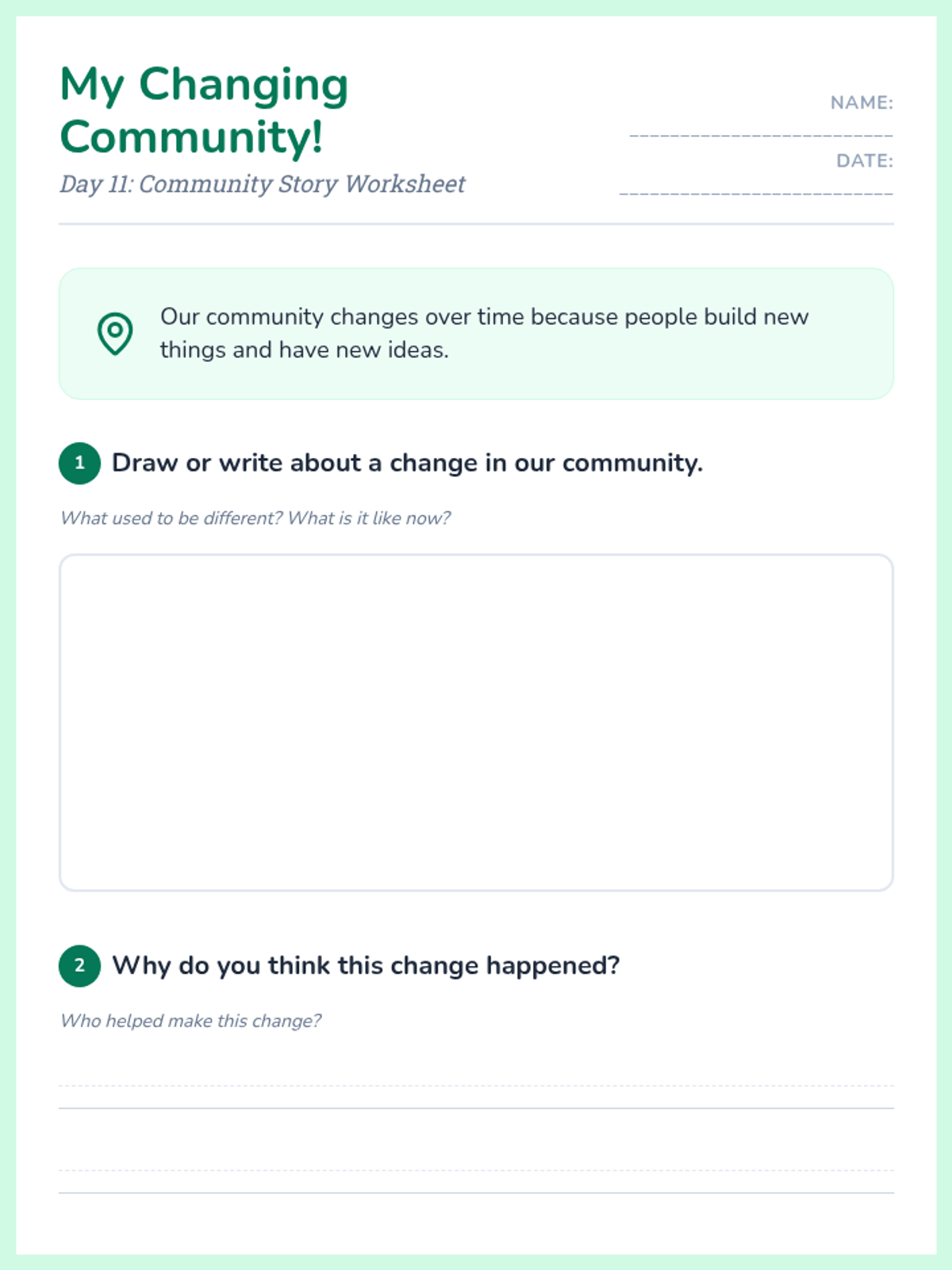Click the blank line under NAME
This screenshot has width=952, height=1270.
[761, 135]
